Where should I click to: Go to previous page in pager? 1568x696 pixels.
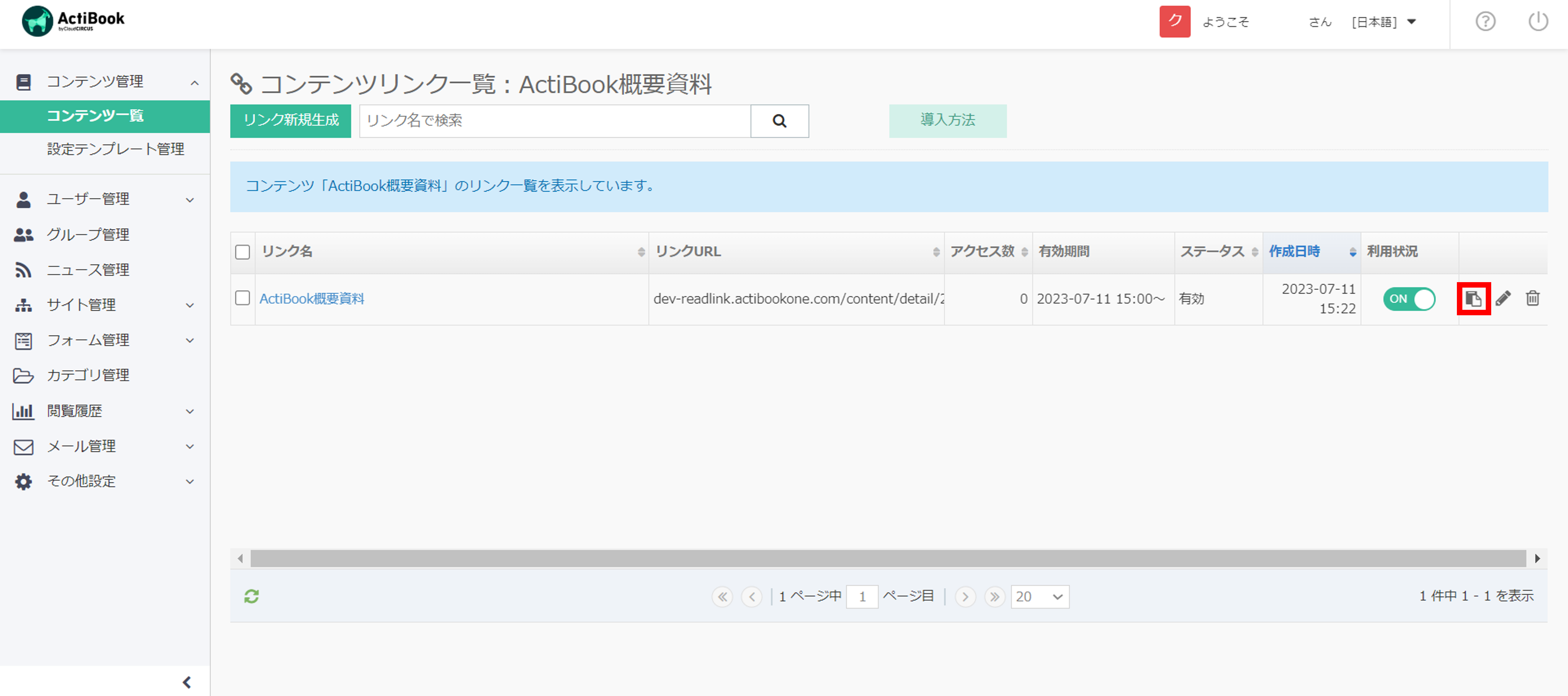pos(752,597)
